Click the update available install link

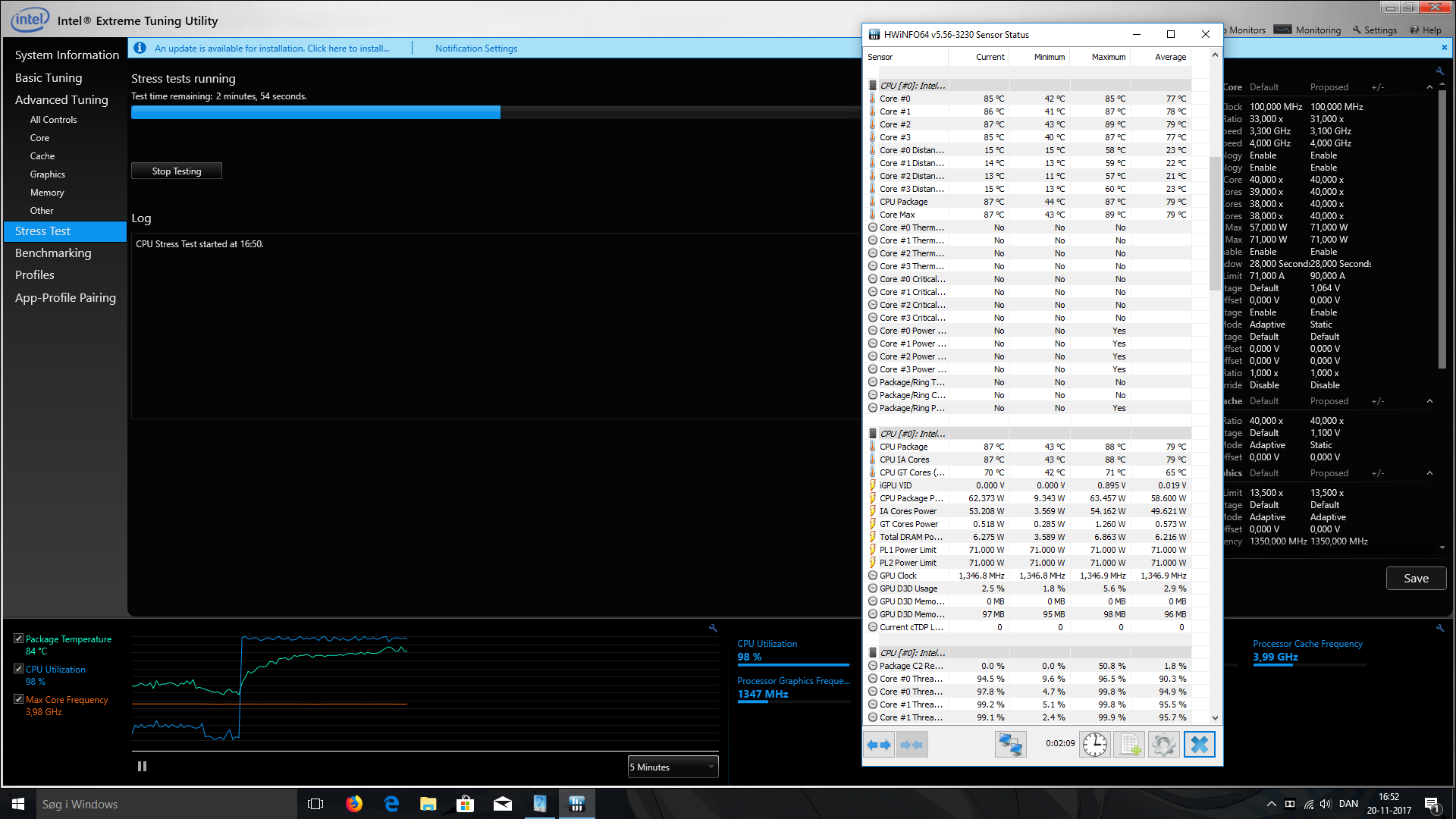271,48
